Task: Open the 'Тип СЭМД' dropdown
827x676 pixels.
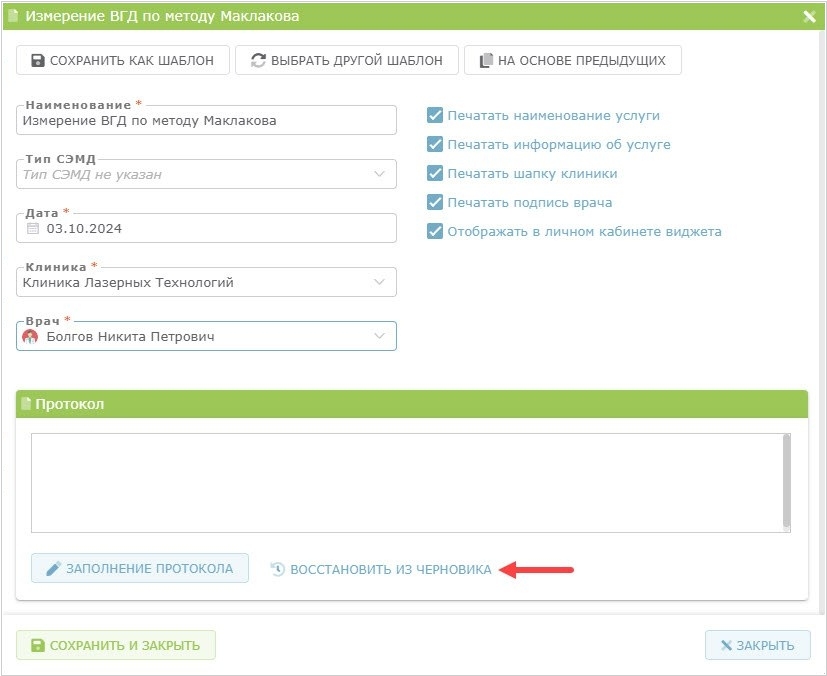Action: (206, 174)
